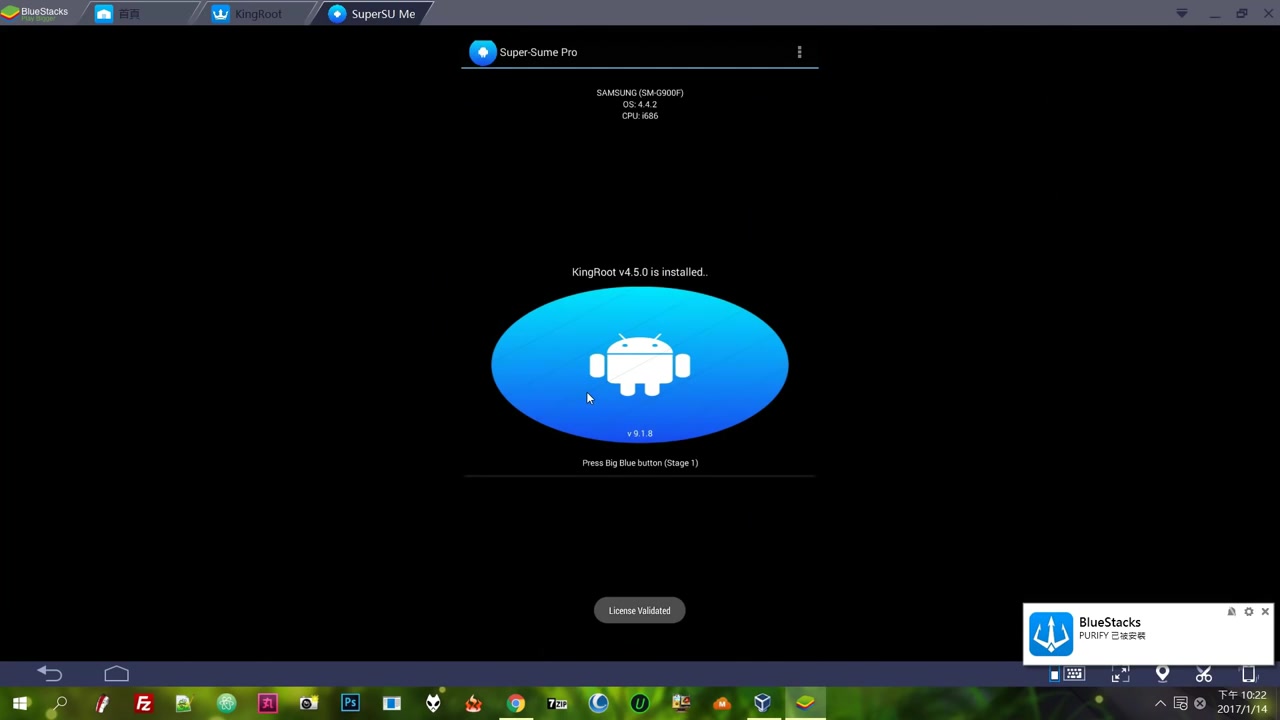Open the Windows Start menu
Viewport: 1280px width, 720px height.
click(x=20, y=704)
